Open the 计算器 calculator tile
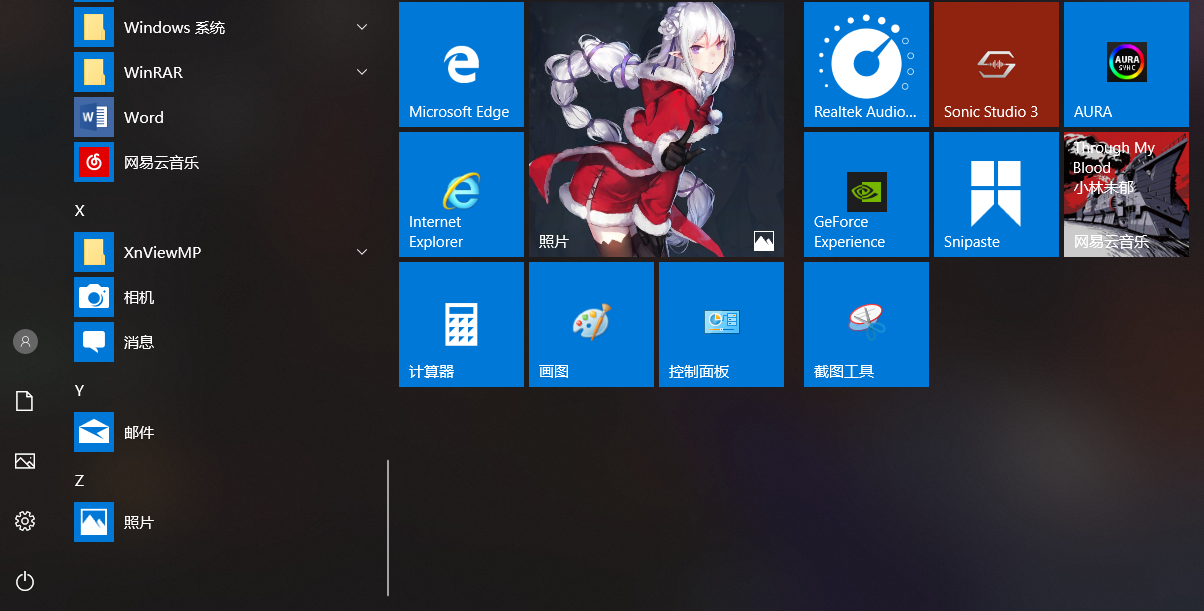 pyautogui.click(x=461, y=324)
